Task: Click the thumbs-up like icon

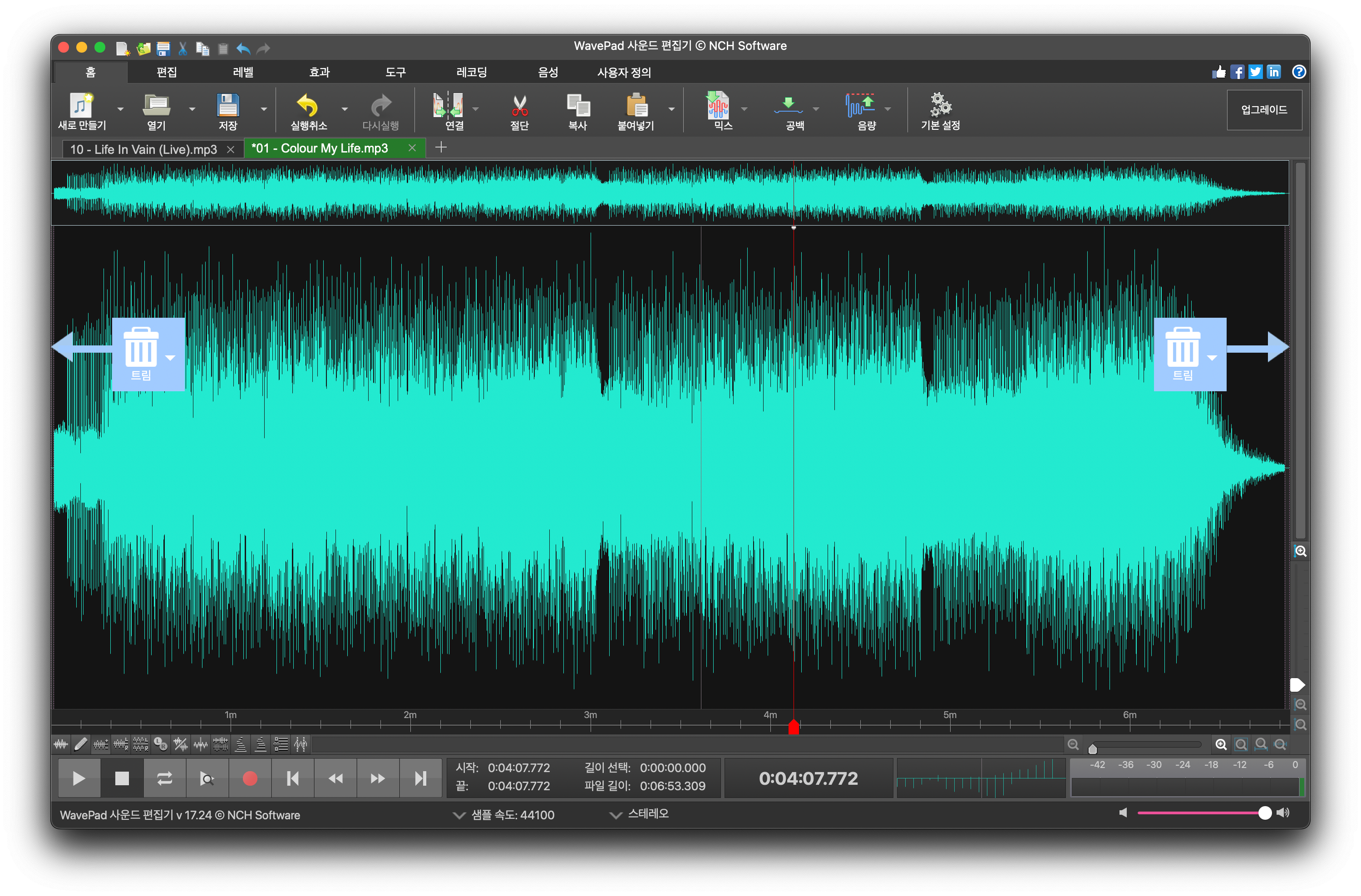Action: click(1219, 72)
